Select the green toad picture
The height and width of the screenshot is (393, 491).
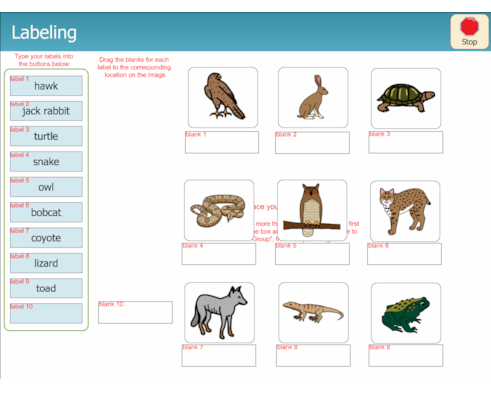click(x=406, y=313)
